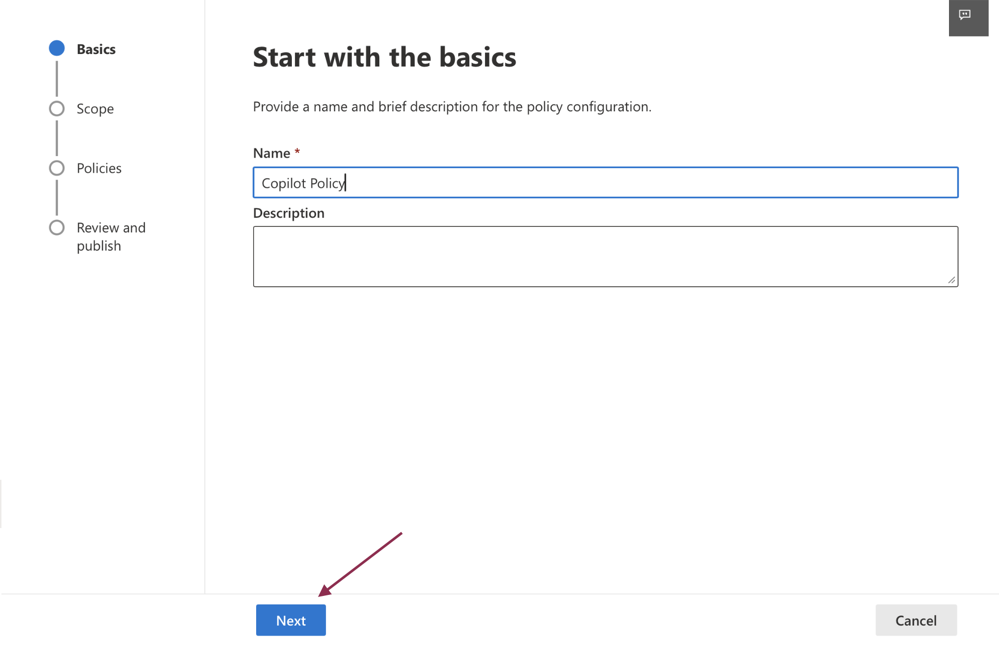Select the Review and publish step circle
This screenshot has width=999, height=656.
click(x=57, y=227)
